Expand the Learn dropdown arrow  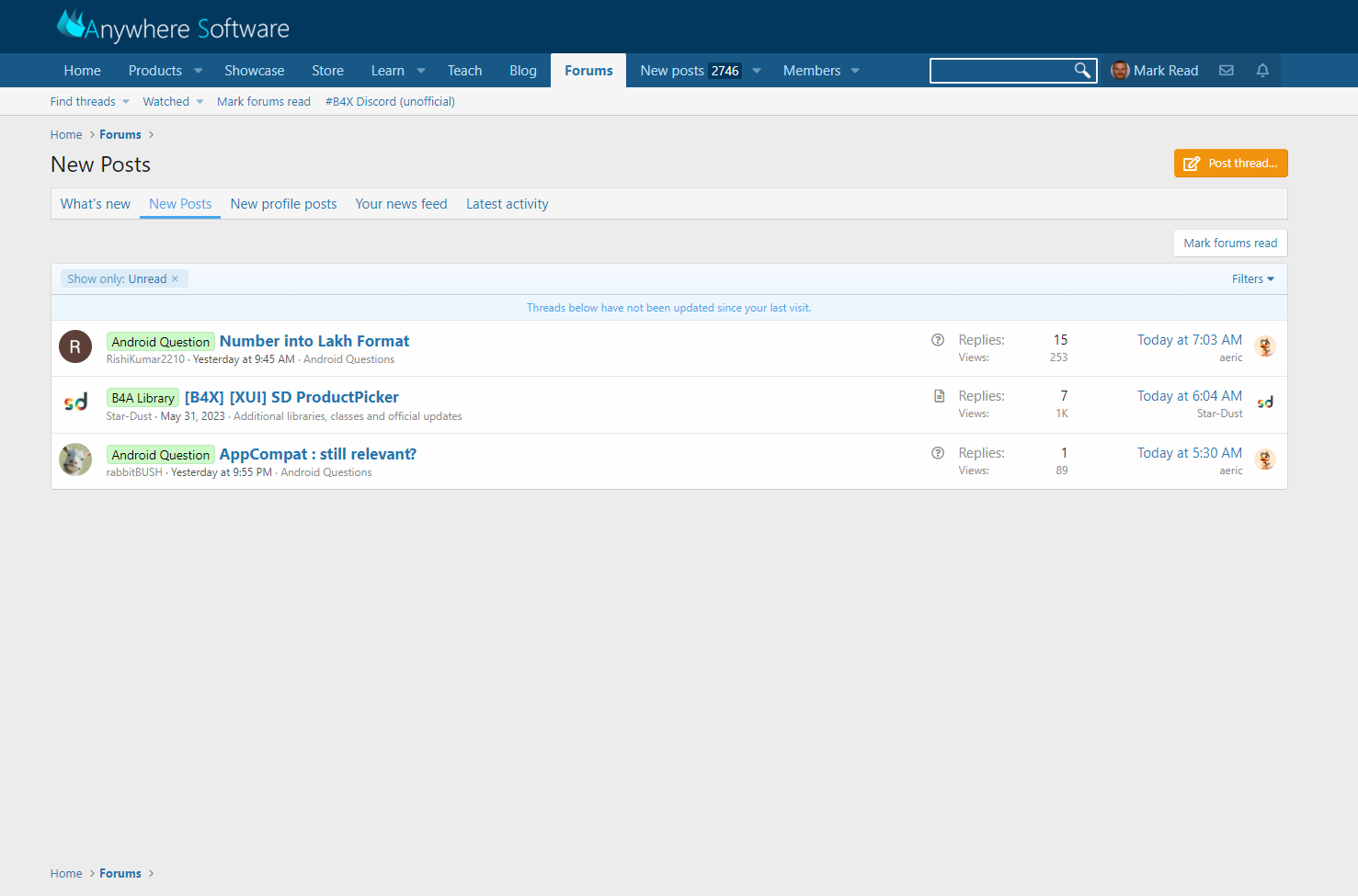pyautogui.click(x=421, y=71)
